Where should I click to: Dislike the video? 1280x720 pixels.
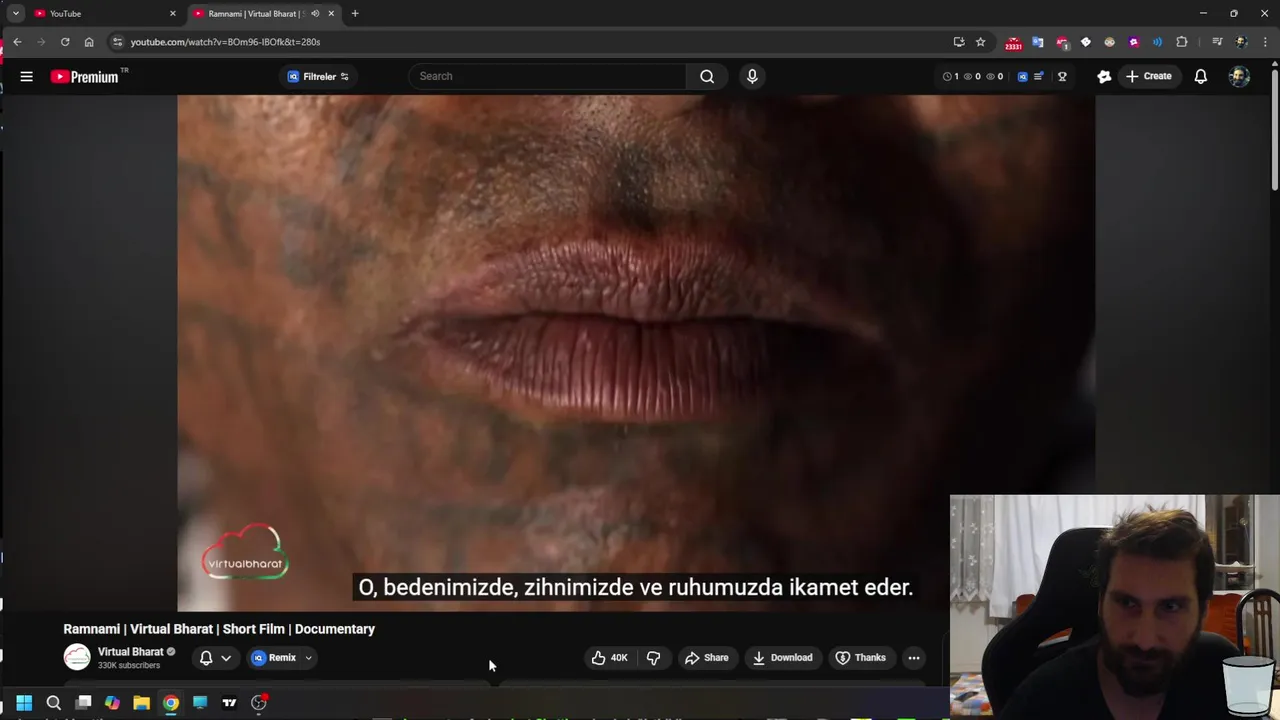tap(653, 658)
